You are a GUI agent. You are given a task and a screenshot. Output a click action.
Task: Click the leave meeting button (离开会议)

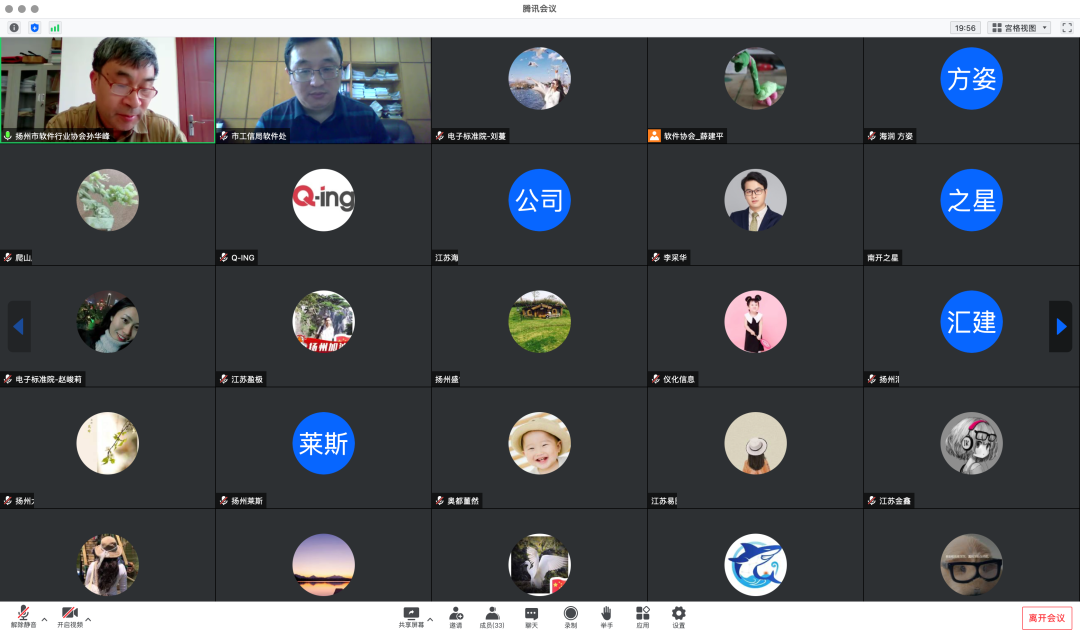click(1047, 618)
